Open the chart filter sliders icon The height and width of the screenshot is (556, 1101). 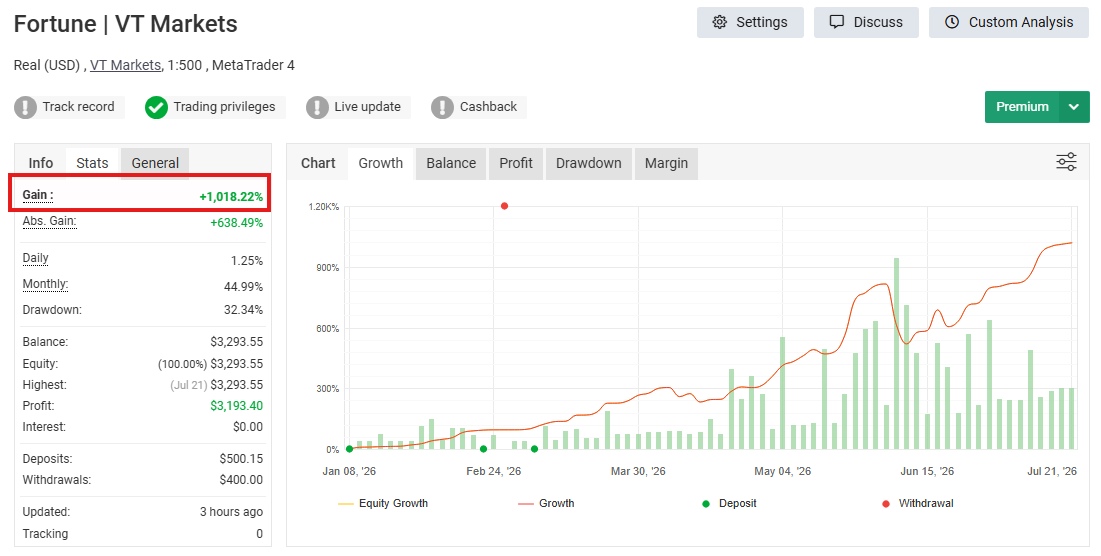coord(1066,161)
